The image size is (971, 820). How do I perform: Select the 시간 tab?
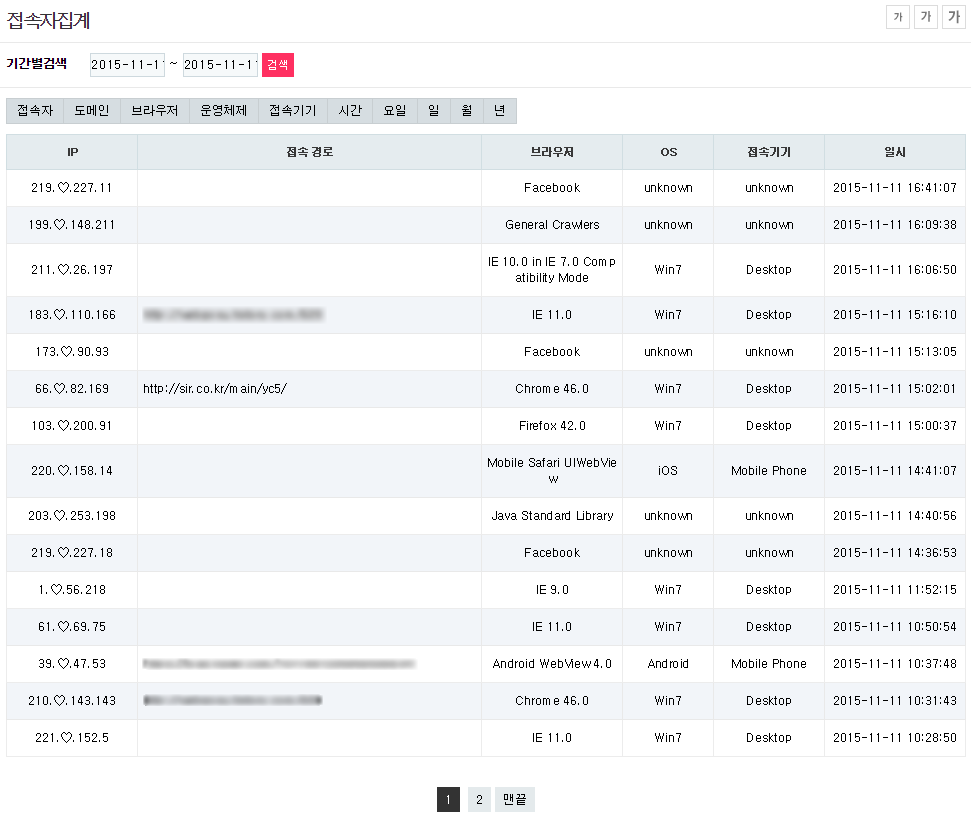(350, 111)
